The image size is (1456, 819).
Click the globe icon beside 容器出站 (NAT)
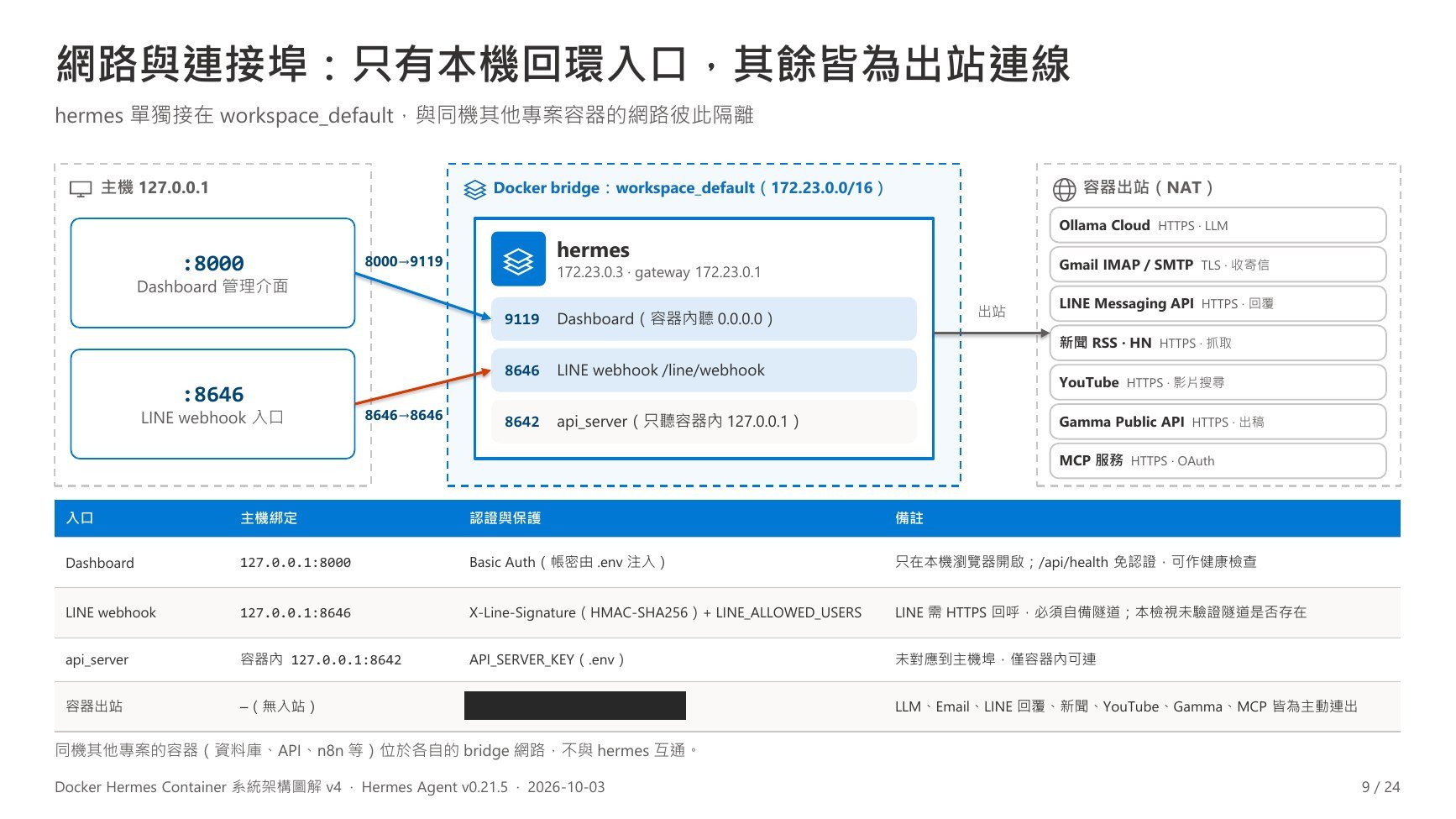click(1064, 189)
